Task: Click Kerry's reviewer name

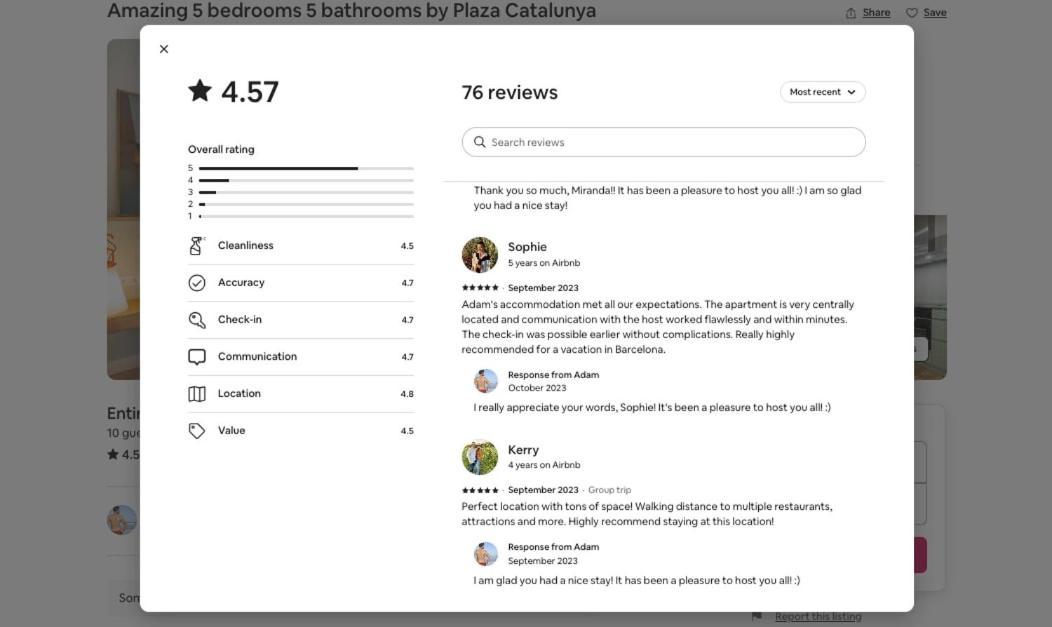Action: [523, 450]
